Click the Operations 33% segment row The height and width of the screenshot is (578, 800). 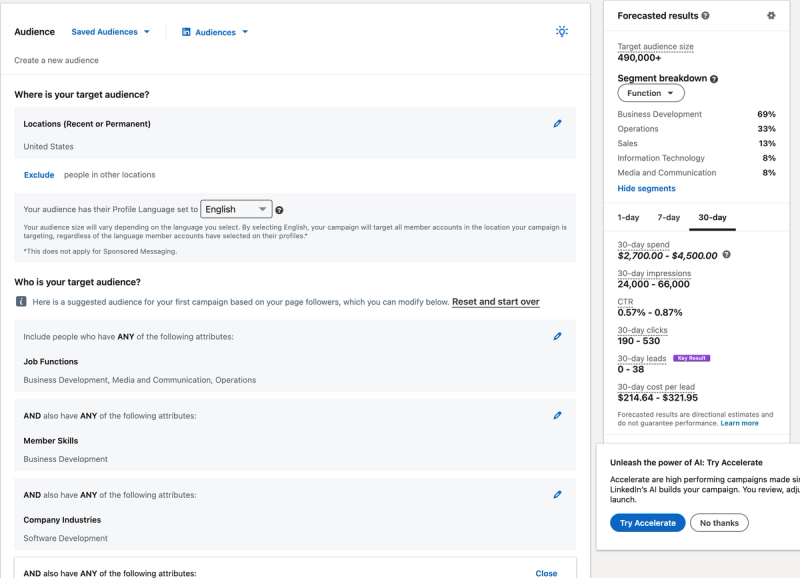pyautogui.click(x=696, y=129)
